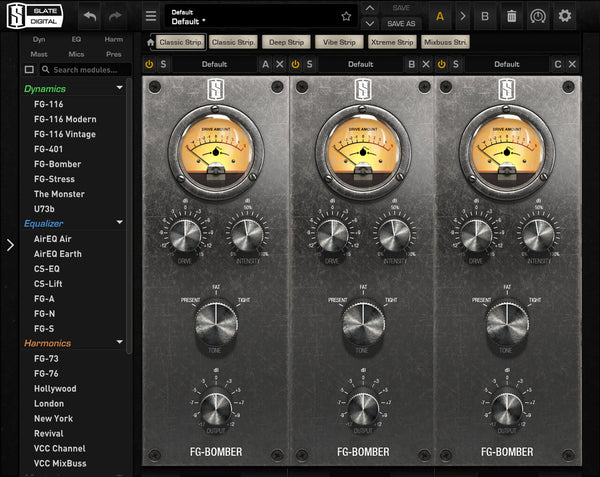
Task: Collapse the Harmonics module category
Action: point(120,343)
